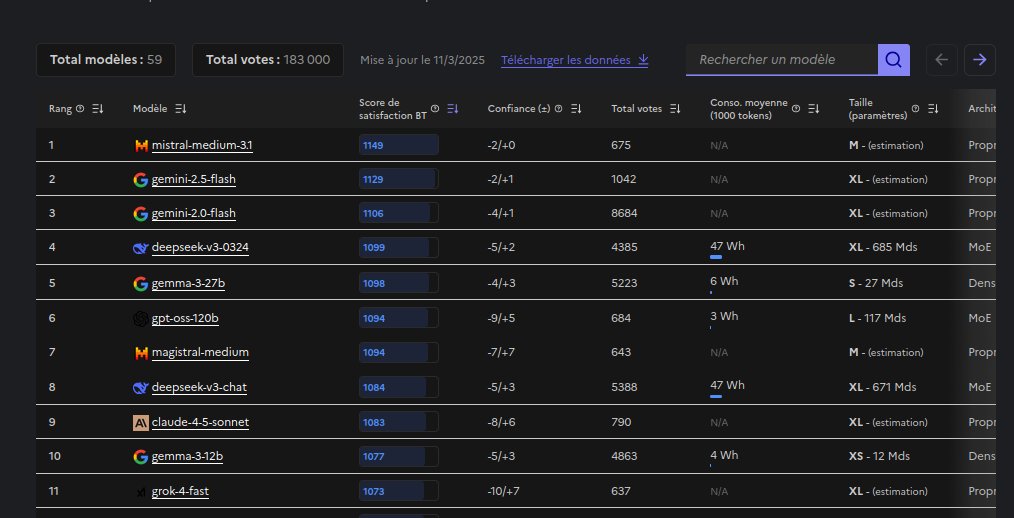Click the Google logo beside gemma-3-27b
This screenshot has height=518, width=1014.
pyautogui.click(x=141, y=283)
